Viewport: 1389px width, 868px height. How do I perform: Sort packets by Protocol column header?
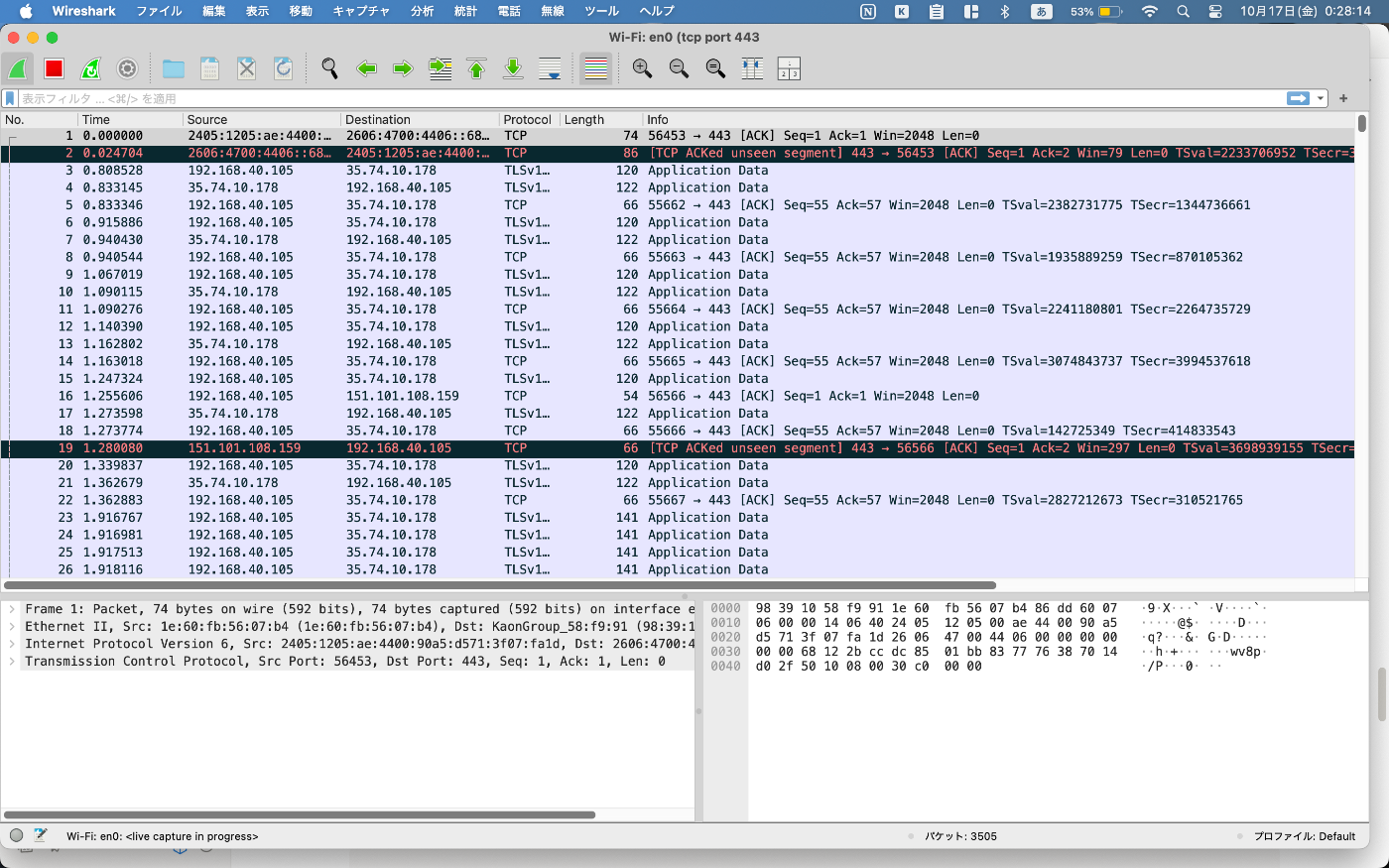(x=527, y=119)
